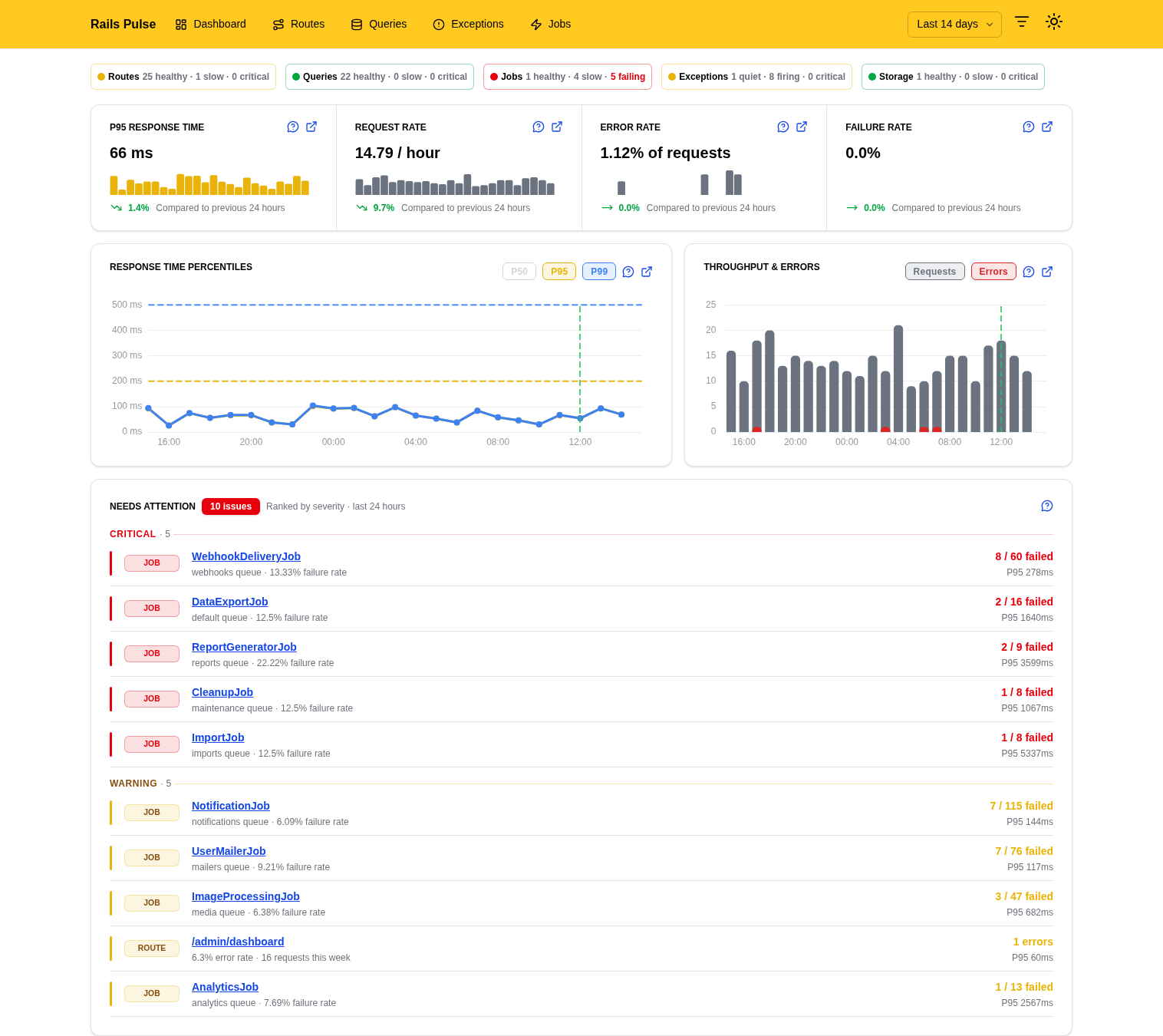Click the Queries health status chip

380,77
